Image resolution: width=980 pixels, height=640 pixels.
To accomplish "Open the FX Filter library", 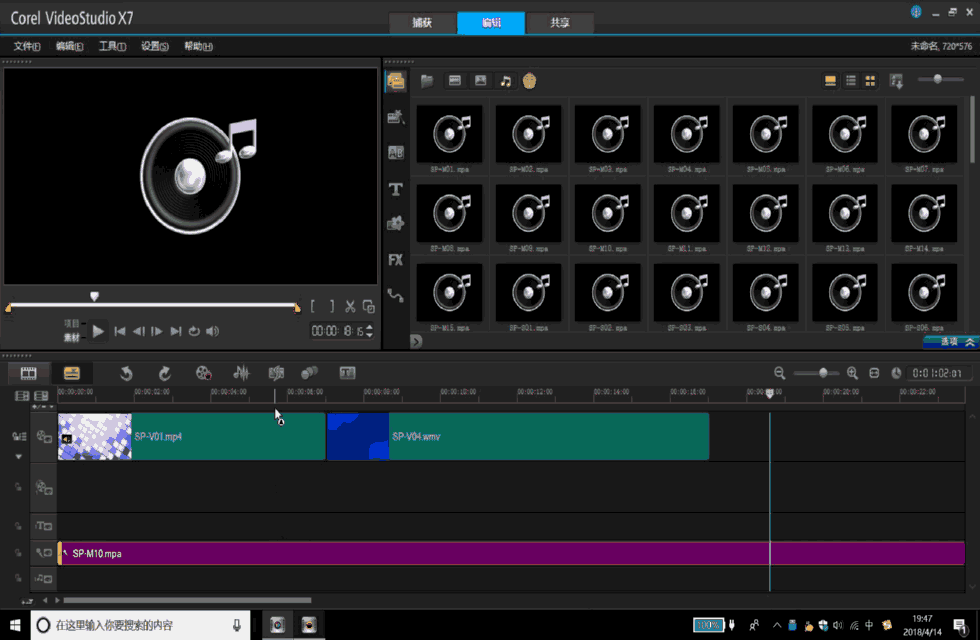I will [396, 259].
